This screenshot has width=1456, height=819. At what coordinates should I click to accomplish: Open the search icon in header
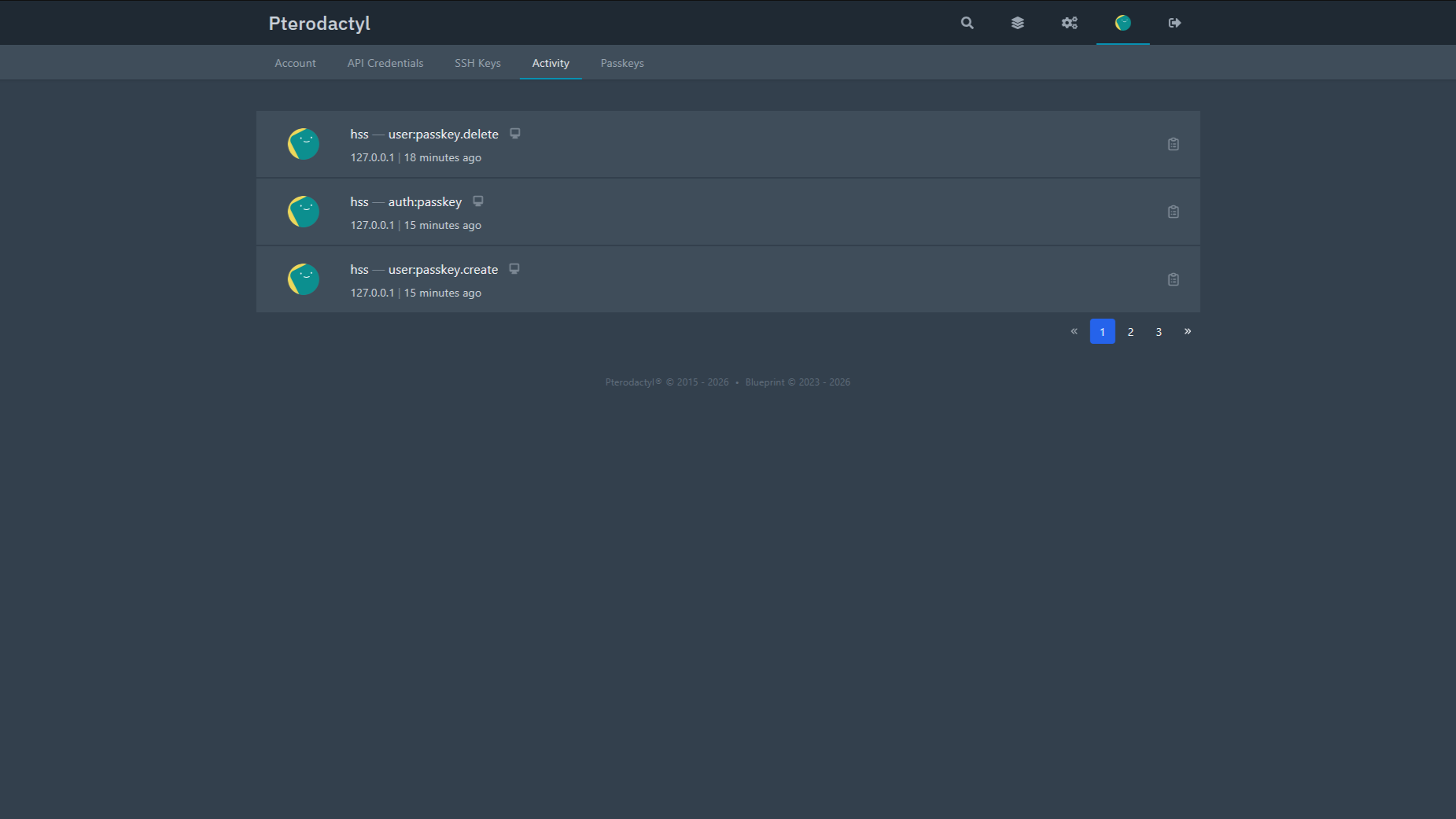[967, 23]
